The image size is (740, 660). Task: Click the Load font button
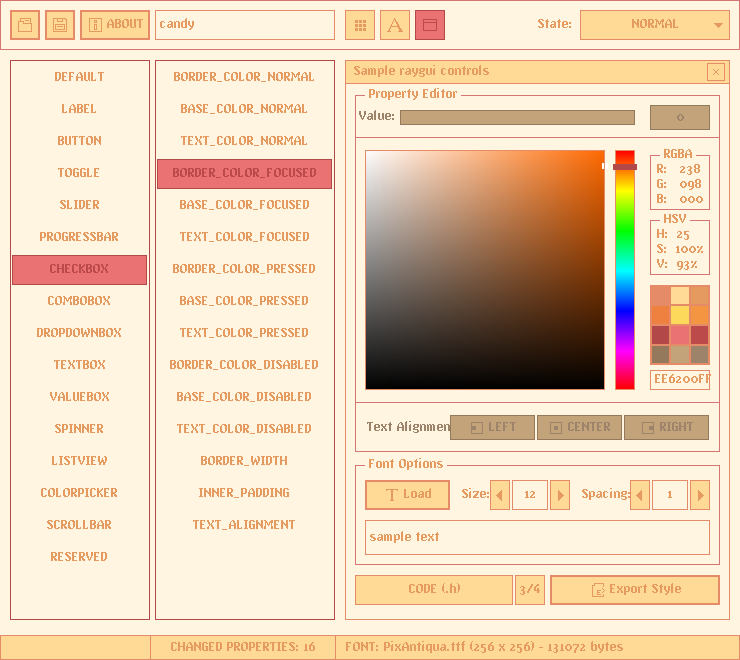407,495
